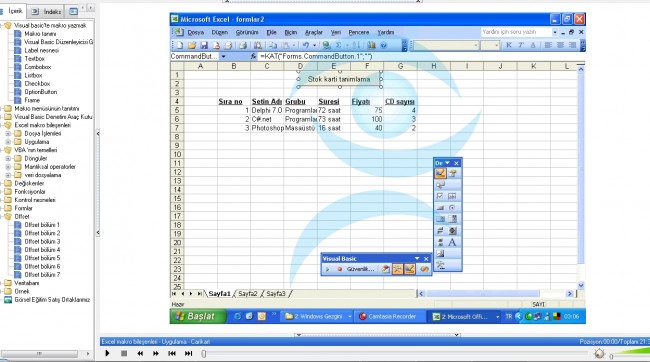Open the Araçlar menu
650x362 pixels.
(314, 32)
